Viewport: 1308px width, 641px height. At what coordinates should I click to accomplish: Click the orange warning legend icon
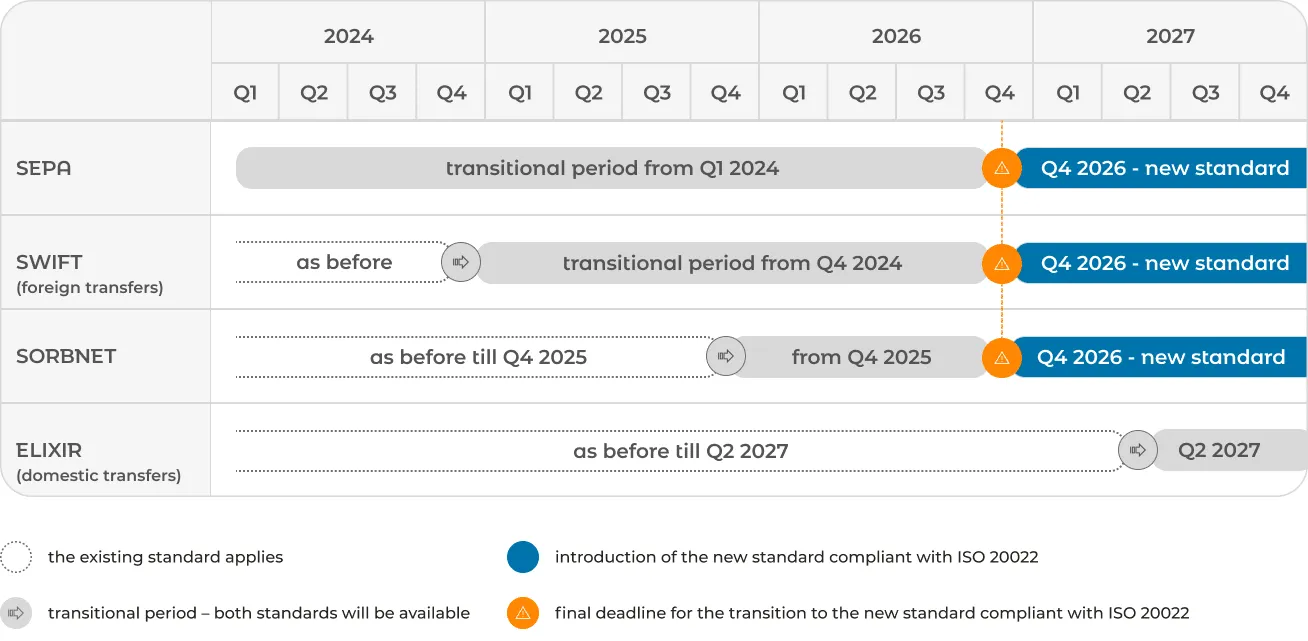(x=523, y=613)
